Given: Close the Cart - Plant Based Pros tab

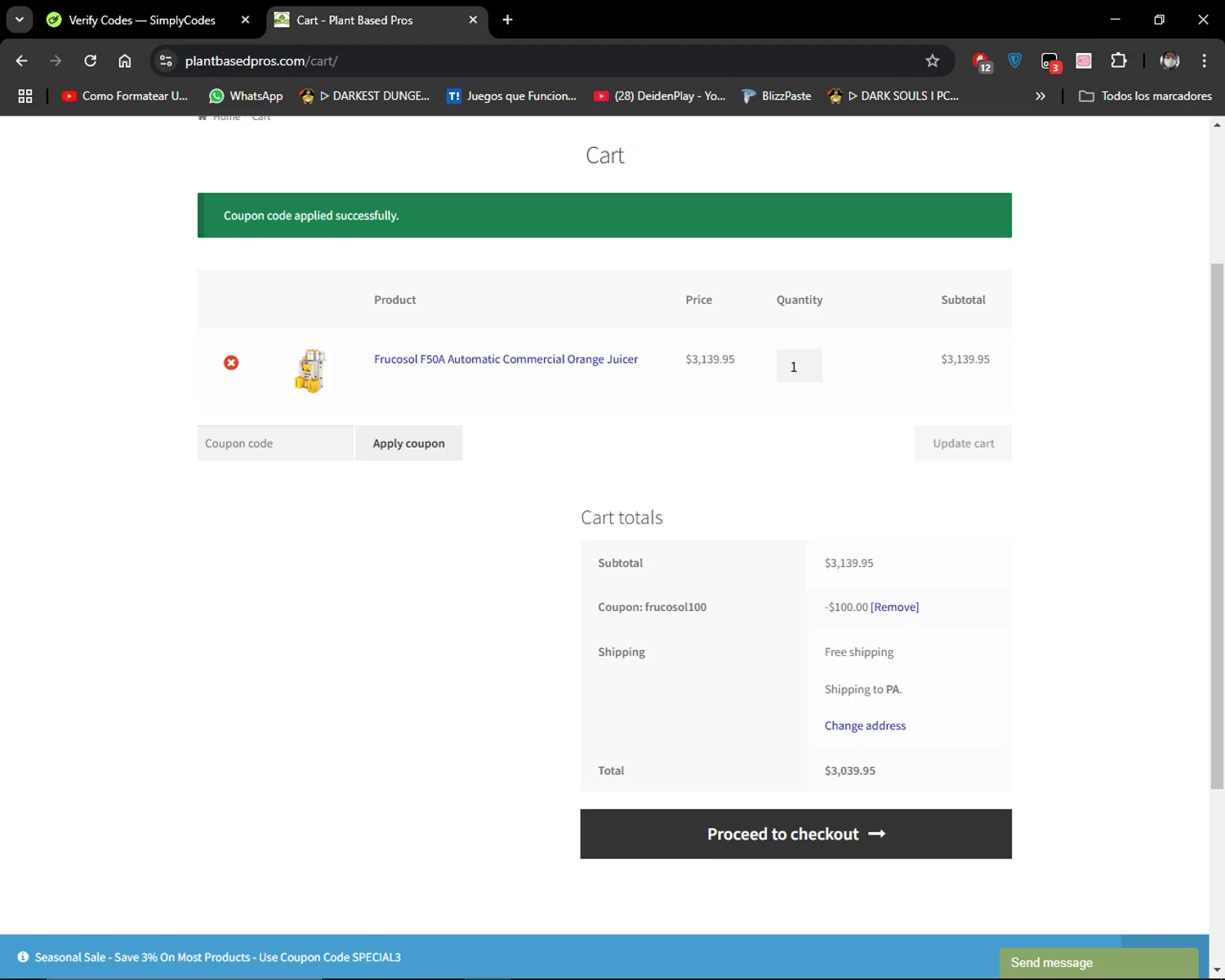Looking at the screenshot, I should tap(473, 20).
